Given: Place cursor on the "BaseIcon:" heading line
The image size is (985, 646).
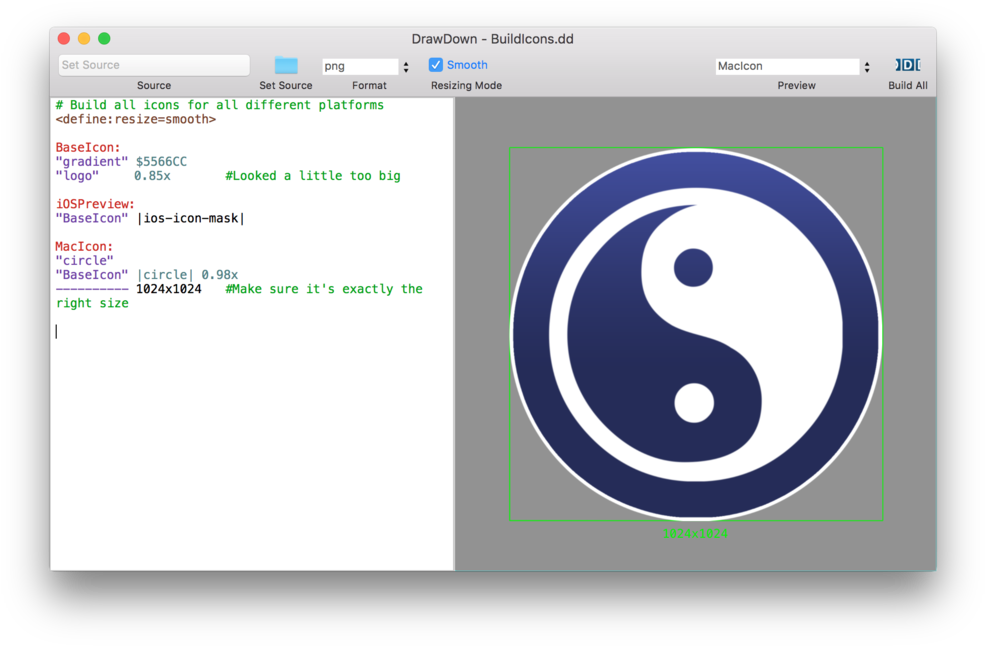Looking at the screenshot, I should 88,147.
